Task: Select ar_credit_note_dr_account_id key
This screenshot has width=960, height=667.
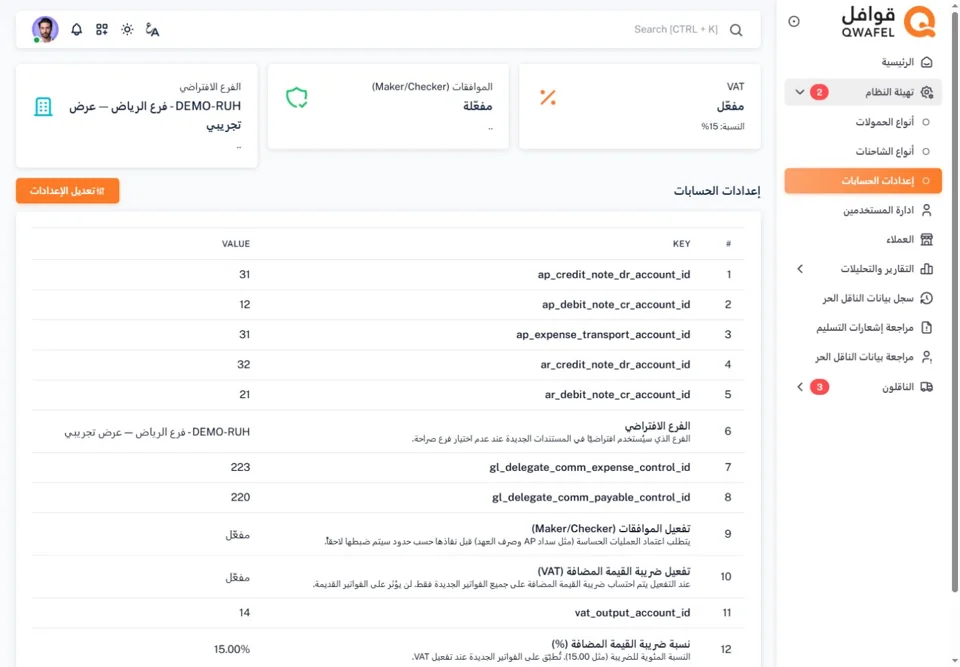Action: (615, 364)
